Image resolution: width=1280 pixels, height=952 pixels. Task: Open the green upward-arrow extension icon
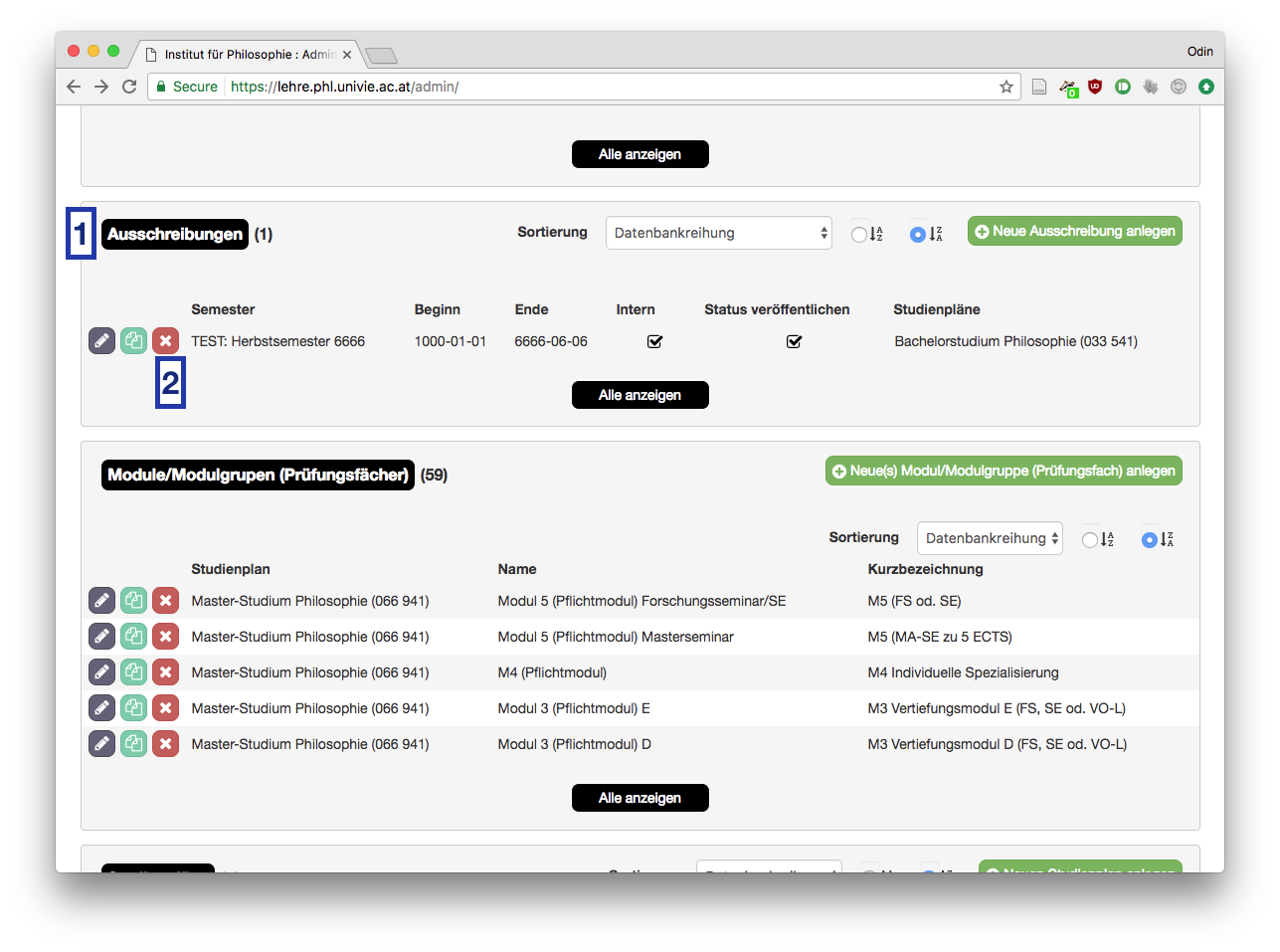1206,87
